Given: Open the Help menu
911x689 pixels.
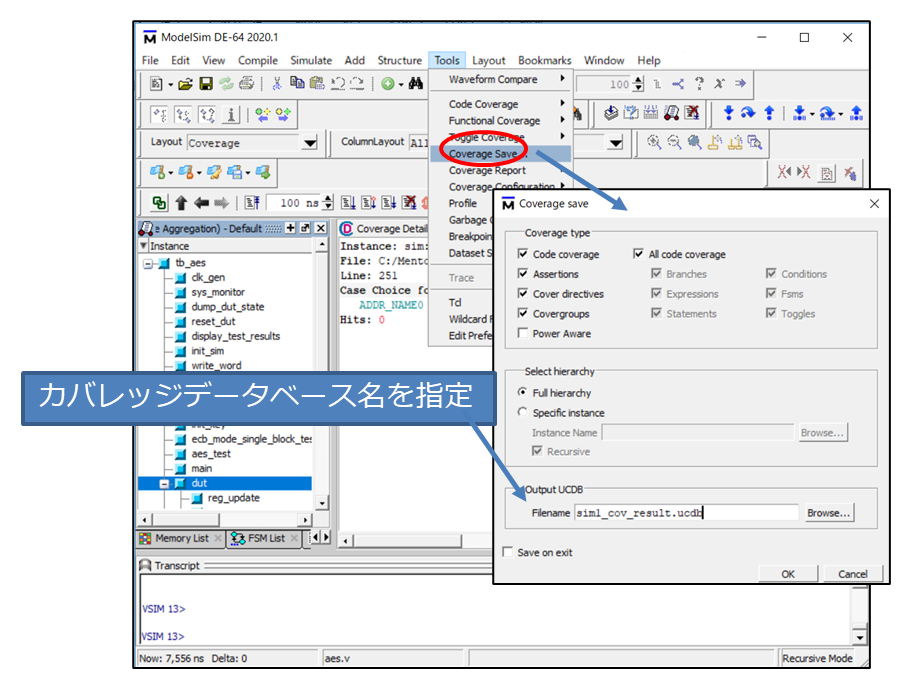Looking at the screenshot, I should coord(648,60).
